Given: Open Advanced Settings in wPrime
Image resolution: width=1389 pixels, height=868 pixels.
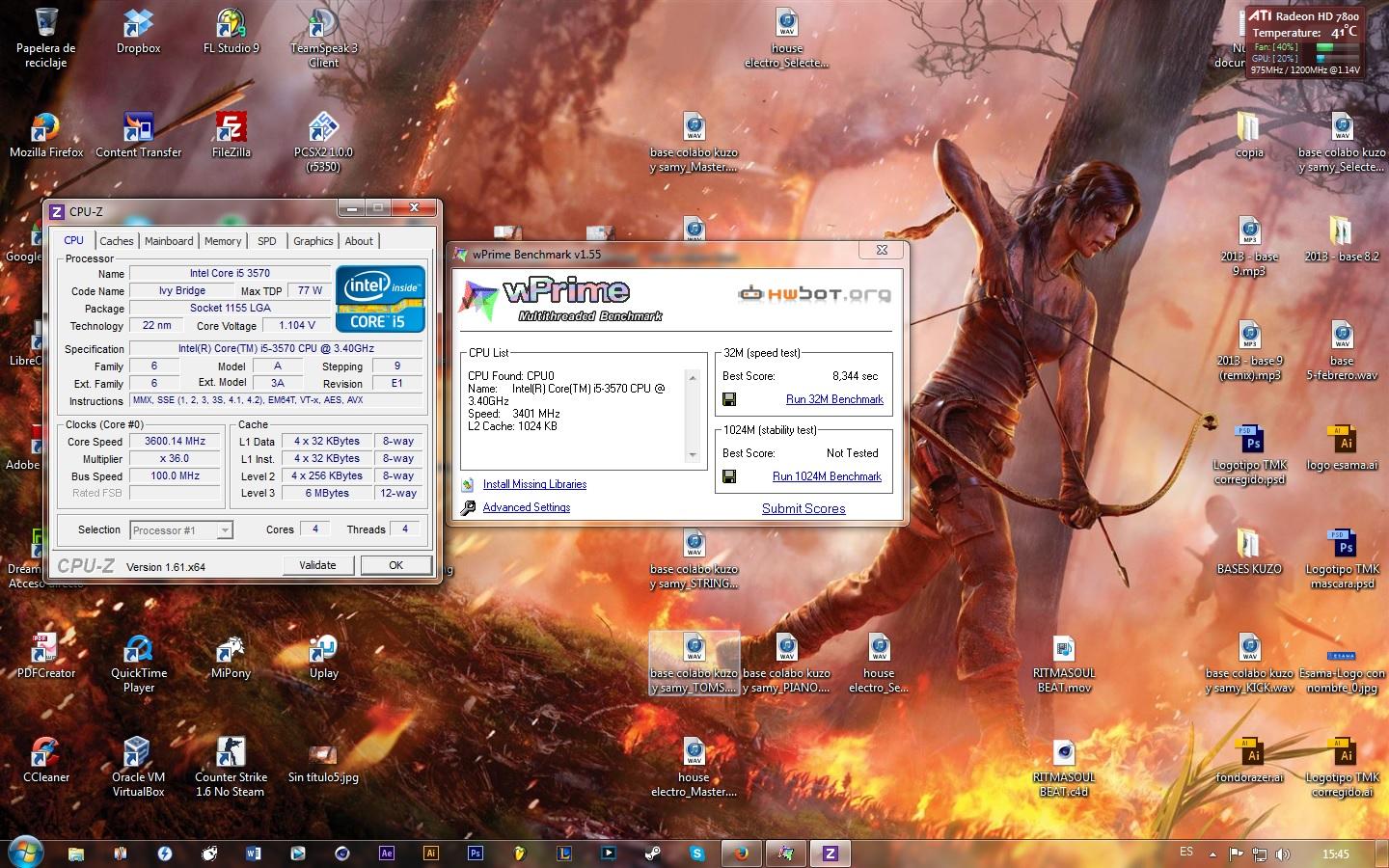Looking at the screenshot, I should coord(526,507).
